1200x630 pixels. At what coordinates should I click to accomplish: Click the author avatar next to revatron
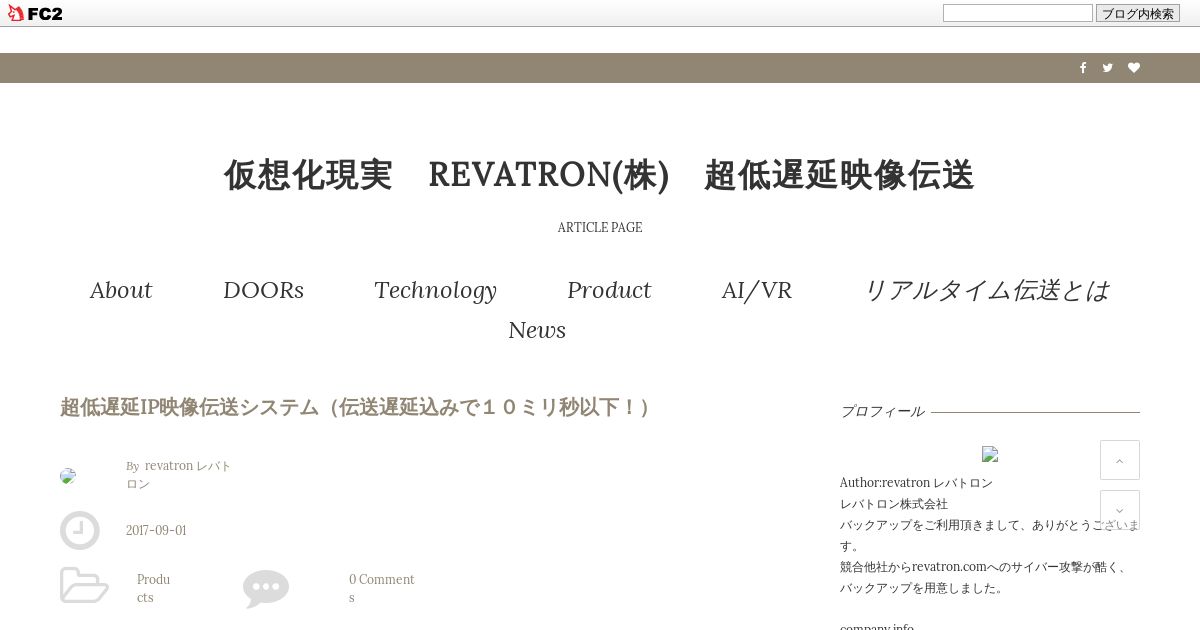pos(68,476)
